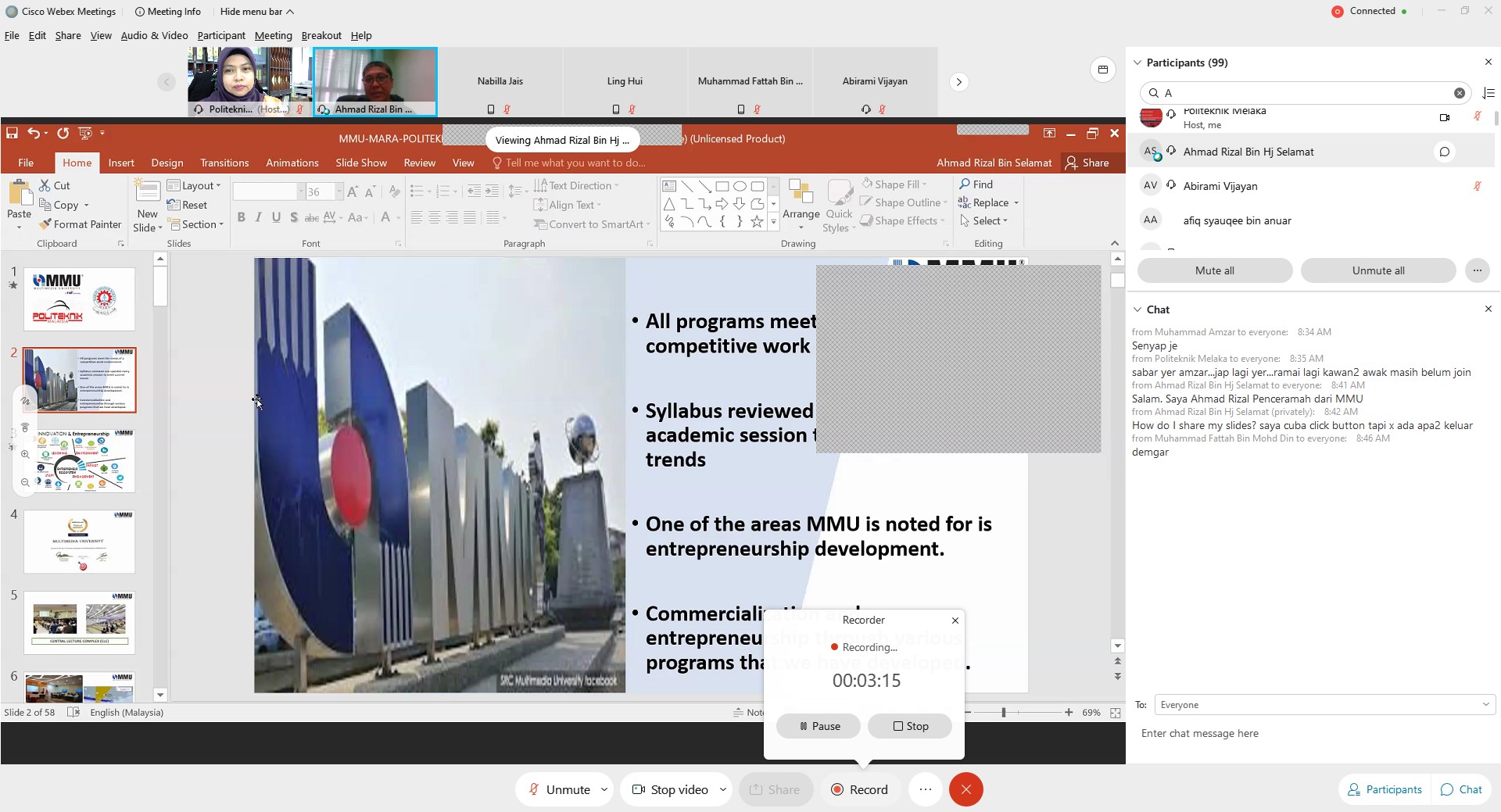Switch to PowerPoint Transitions tab
Screen dimensions: 1501x812
pyautogui.click(x=224, y=163)
